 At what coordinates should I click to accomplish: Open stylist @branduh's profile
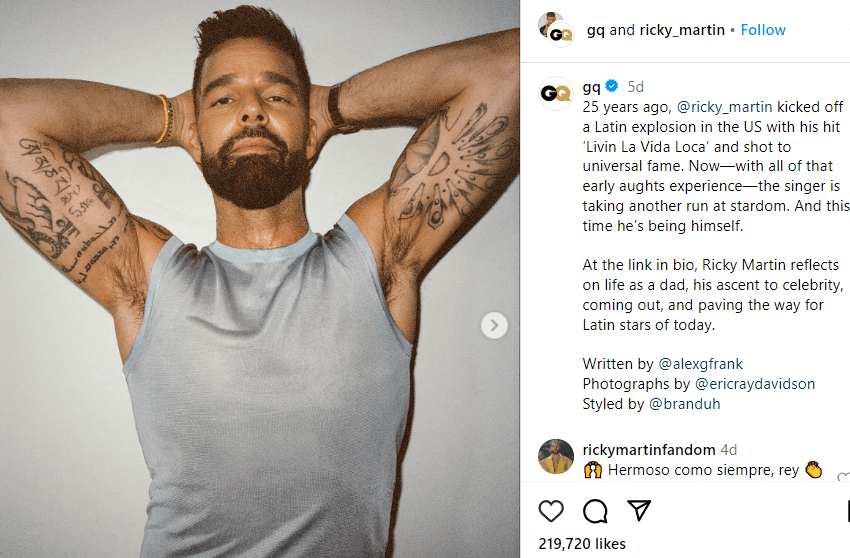684,404
